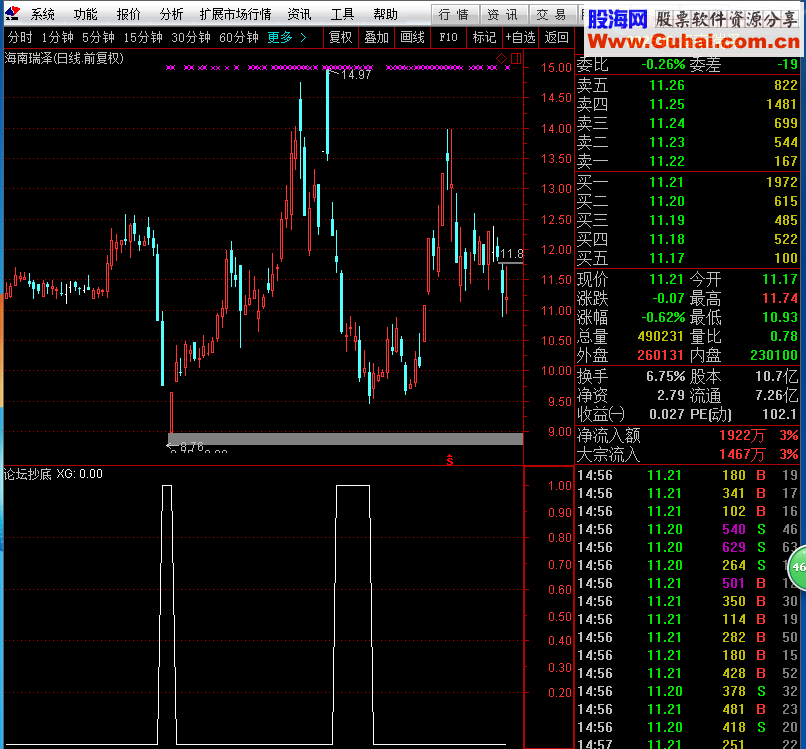This screenshot has height=749, width=806.
Task: Click the 卖四 volume 1481
Action: [x=781, y=104]
